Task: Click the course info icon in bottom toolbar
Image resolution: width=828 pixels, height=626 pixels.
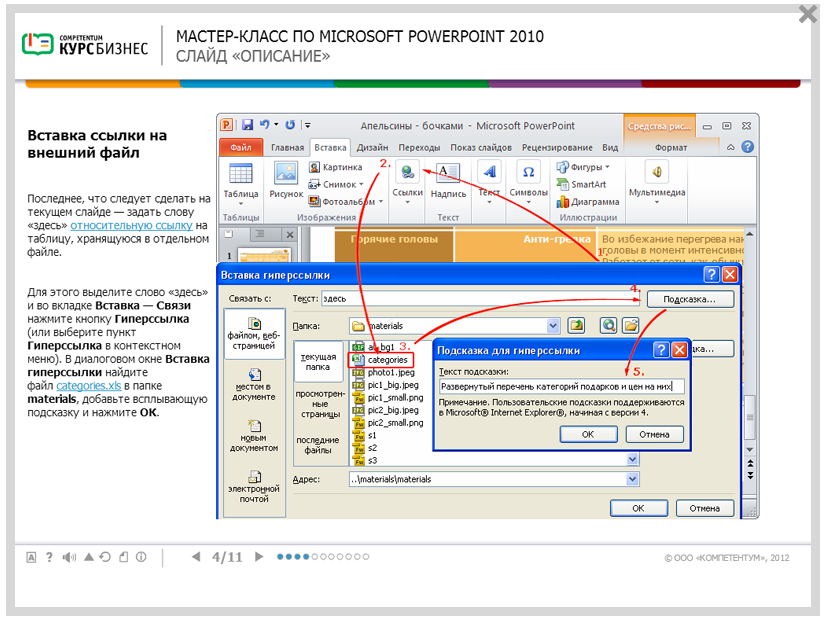Action: (x=141, y=557)
